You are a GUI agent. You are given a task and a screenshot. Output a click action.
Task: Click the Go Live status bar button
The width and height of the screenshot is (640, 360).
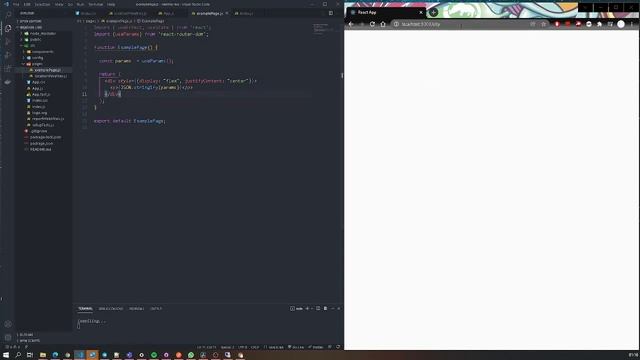(x=296, y=347)
